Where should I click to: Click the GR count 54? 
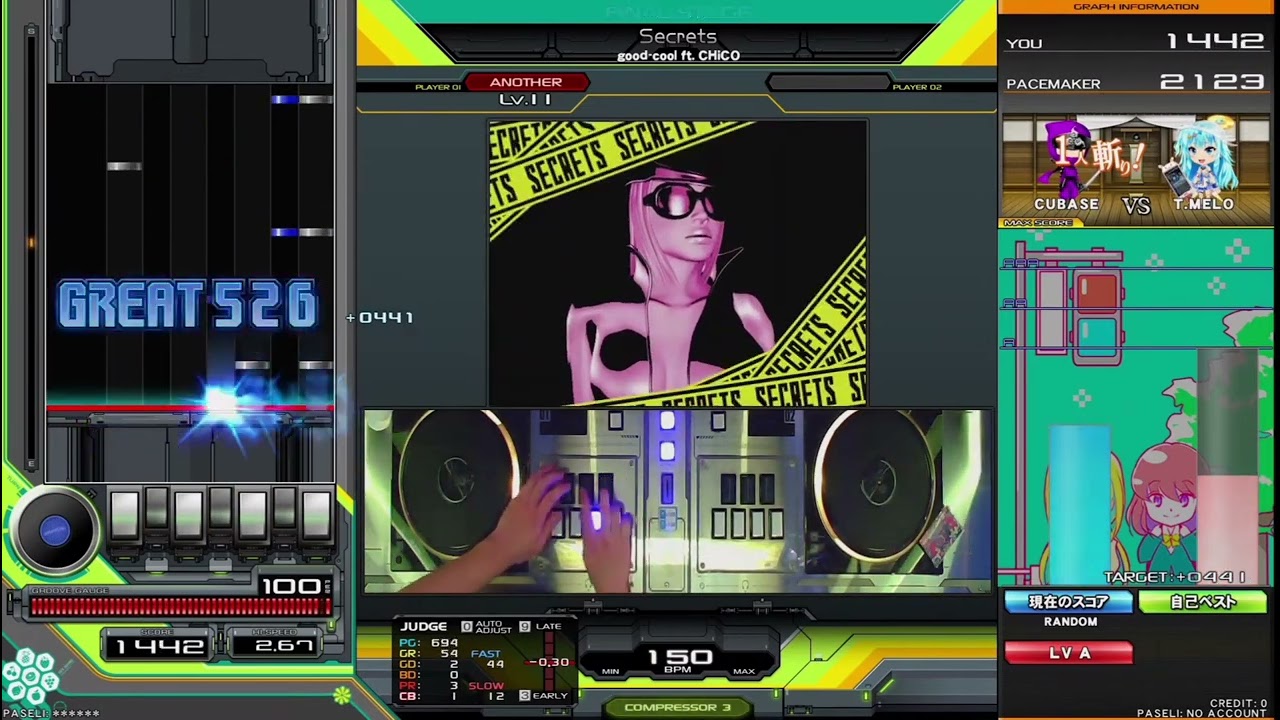(x=448, y=653)
